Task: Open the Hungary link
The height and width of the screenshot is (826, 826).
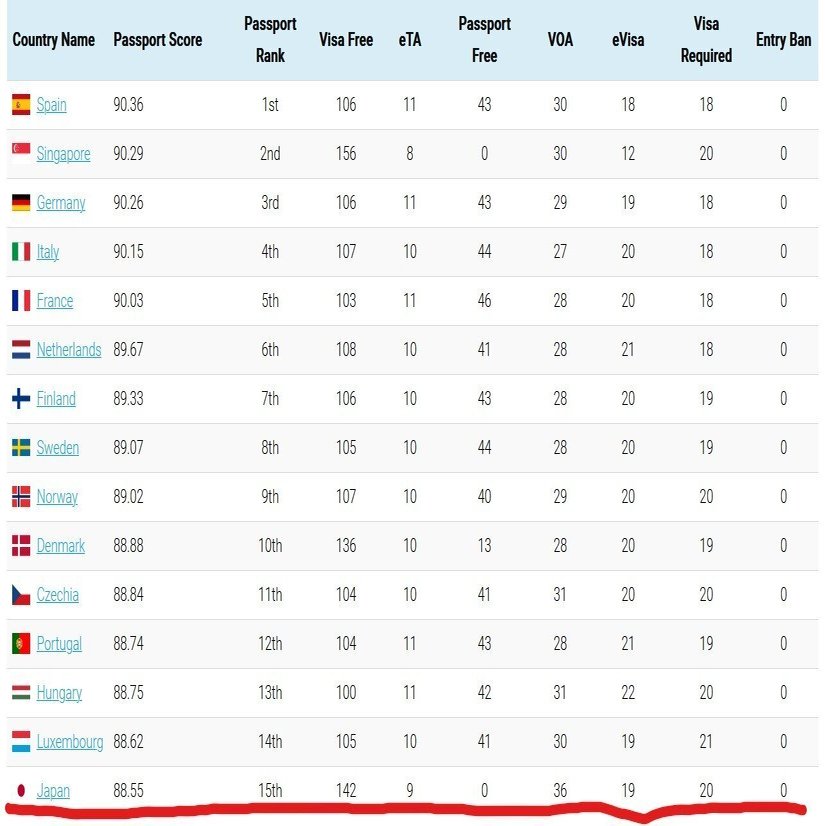Action: 59,693
